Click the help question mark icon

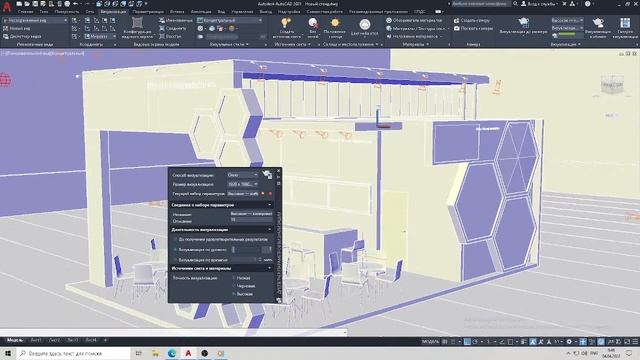(x=587, y=4)
